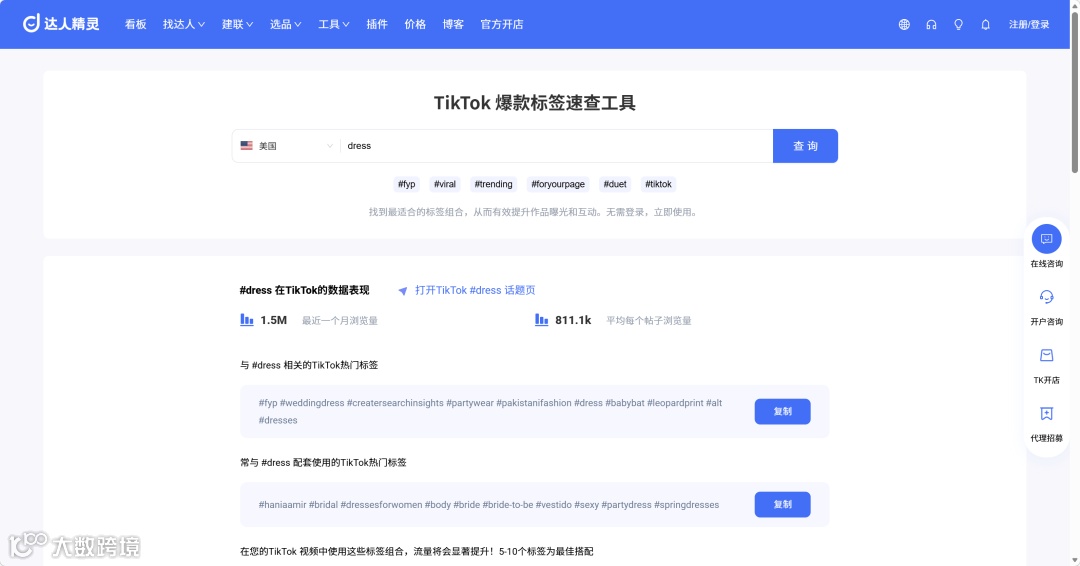Open 官方开店 nav item
This screenshot has height=566, width=1080.
click(x=502, y=24)
